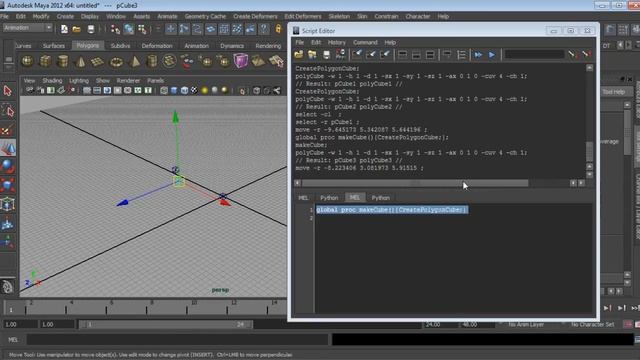Image resolution: width=640 pixels, height=360 pixels.
Task: Click the Script Editor horizontal scrollbar
Action: tap(415, 183)
